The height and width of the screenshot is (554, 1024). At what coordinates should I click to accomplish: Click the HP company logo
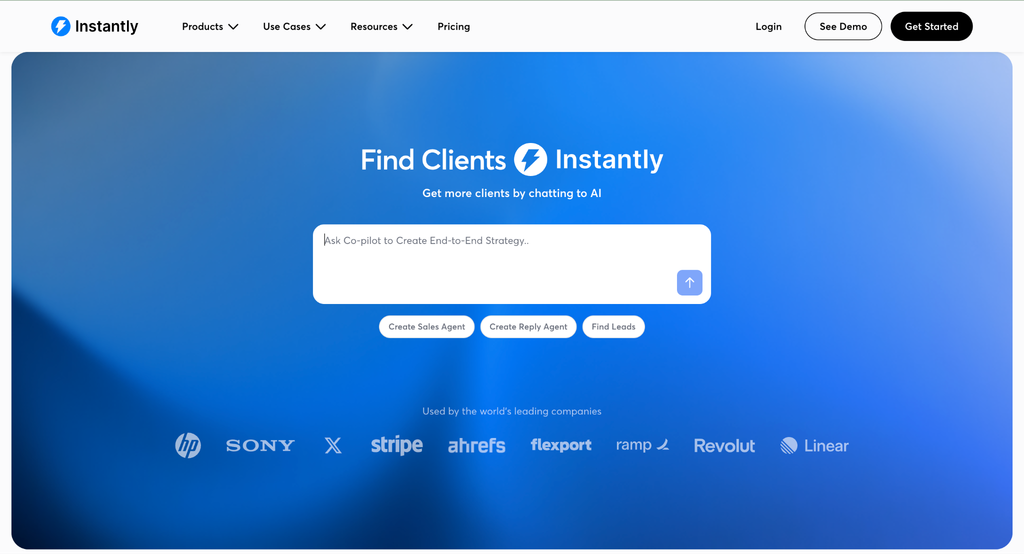tap(188, 445)
